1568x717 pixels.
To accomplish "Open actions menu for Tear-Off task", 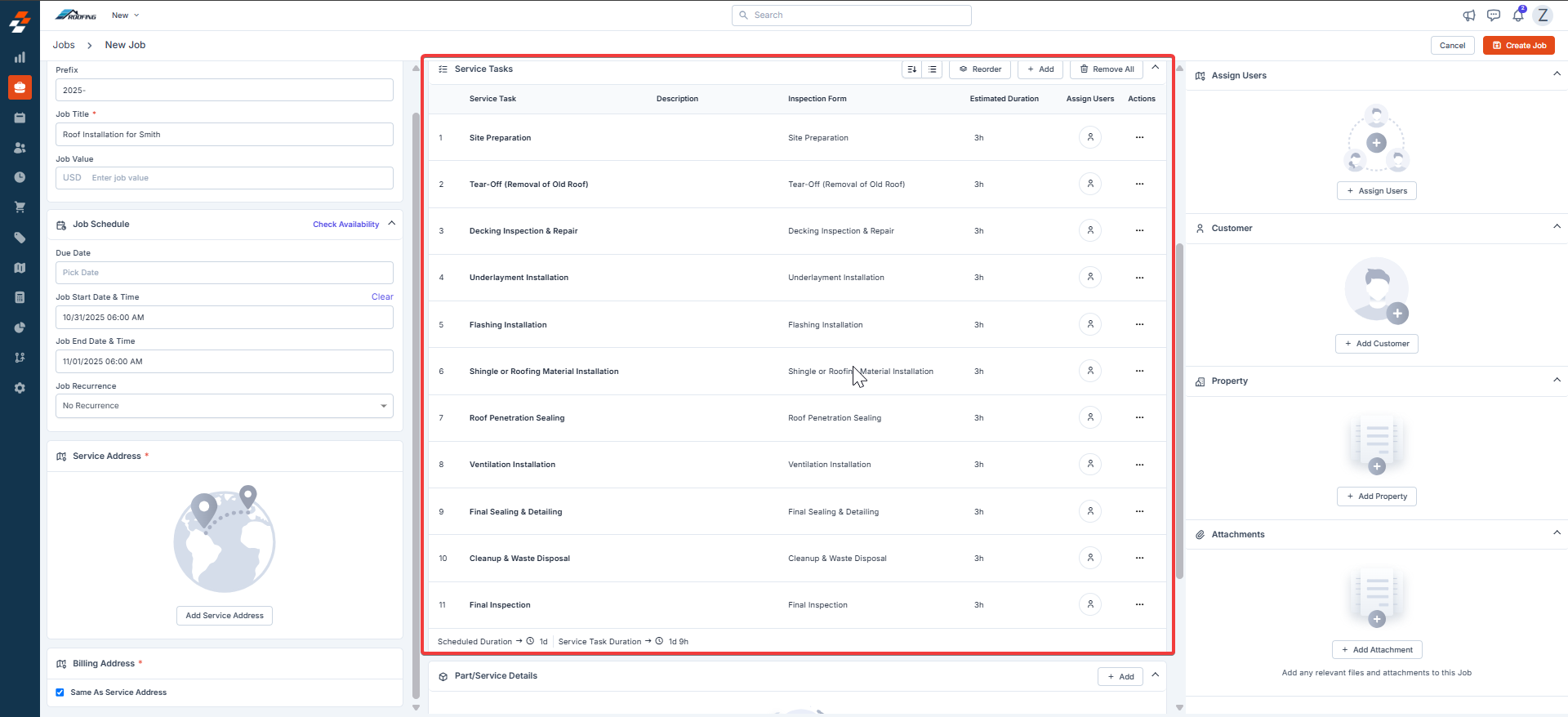I will 1139,184.
